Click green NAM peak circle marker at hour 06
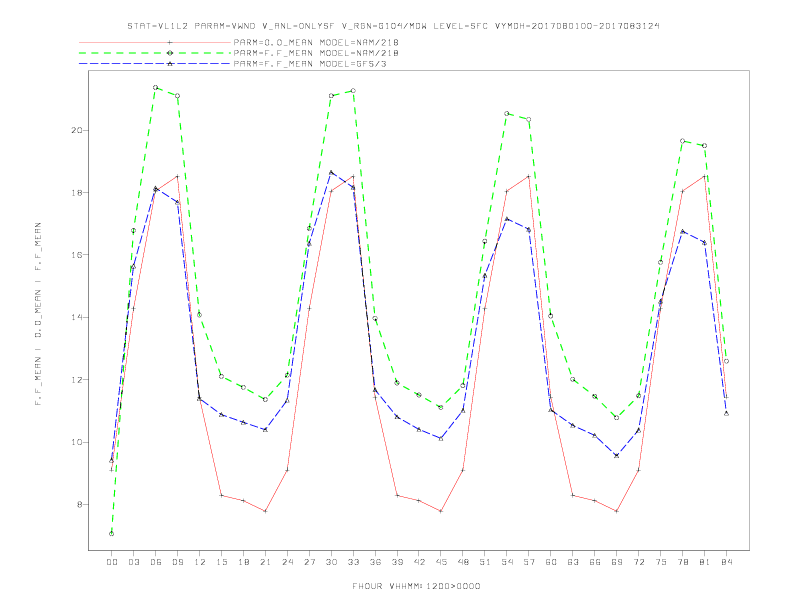The image size is (792, 612). [156, 87]
